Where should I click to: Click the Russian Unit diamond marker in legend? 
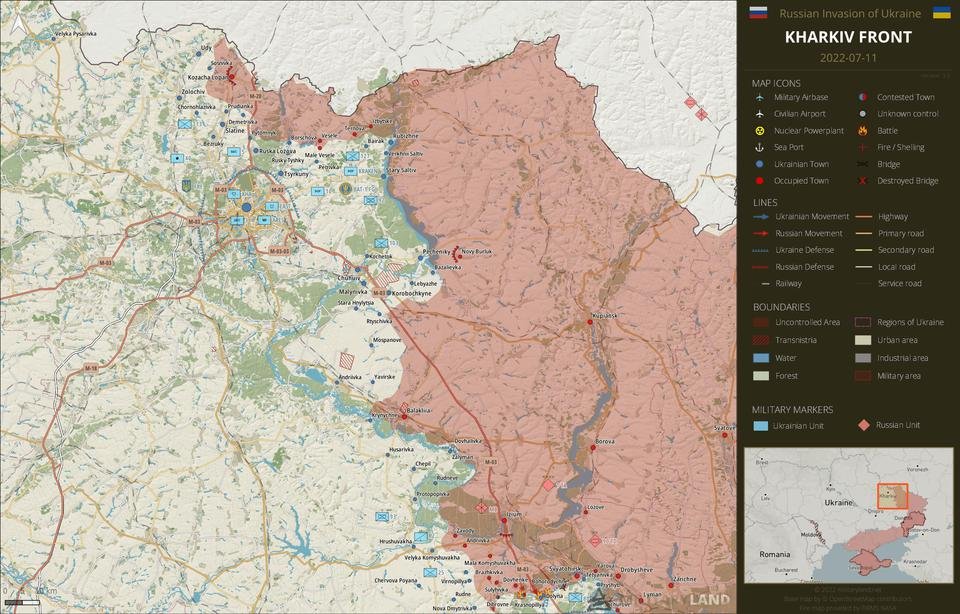[862, 425]
